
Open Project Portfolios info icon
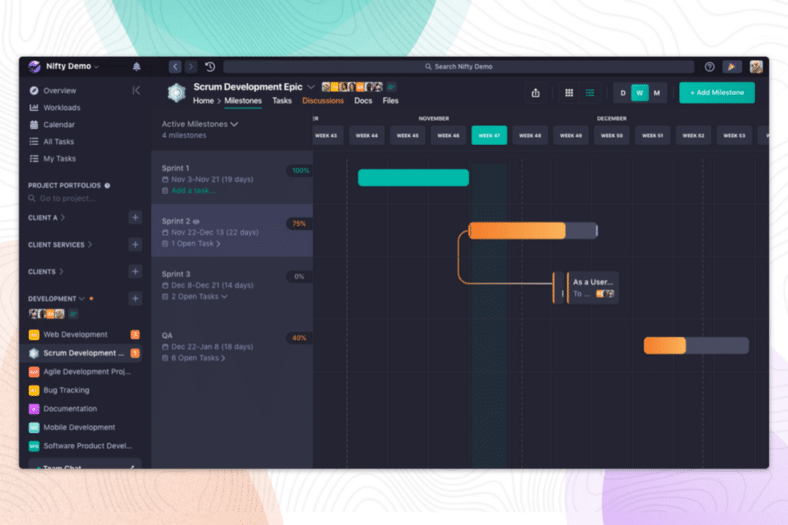(x=107, y=185)
